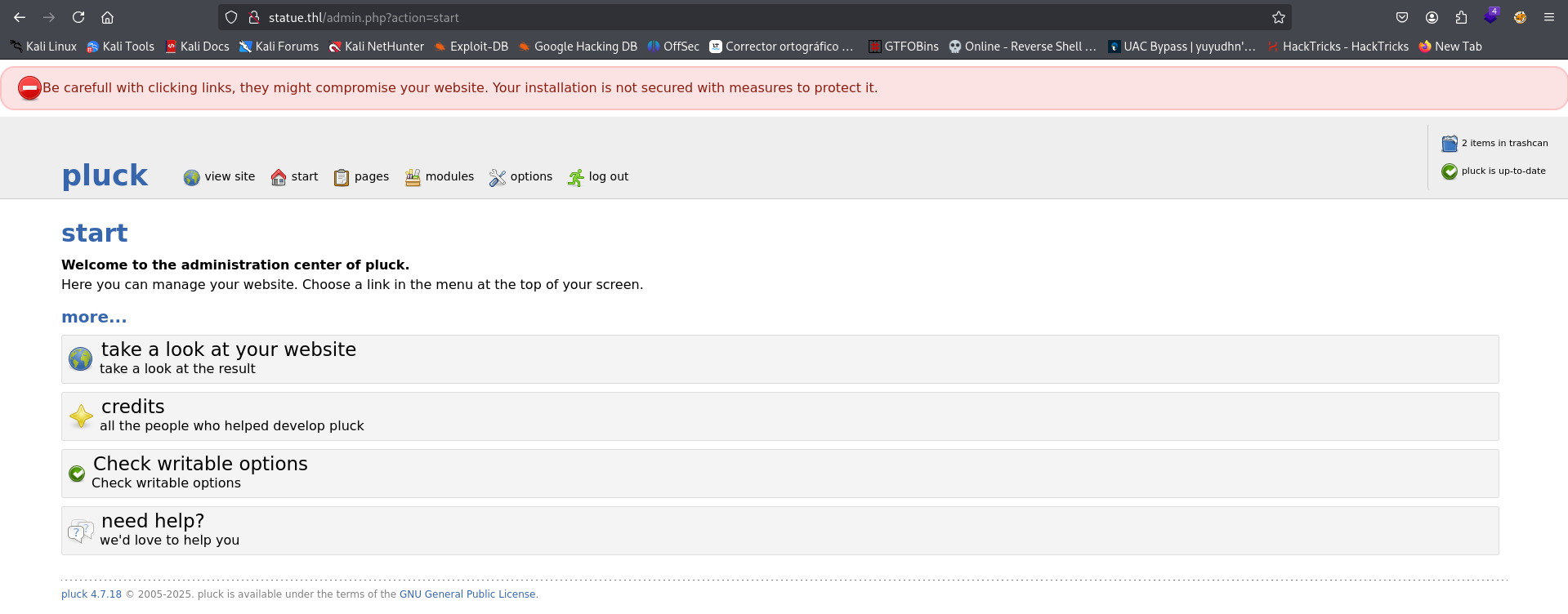Click the 'pluck 4.7.18' footer link
Viewport: 1568px width, 614px height.
[92, 594]
